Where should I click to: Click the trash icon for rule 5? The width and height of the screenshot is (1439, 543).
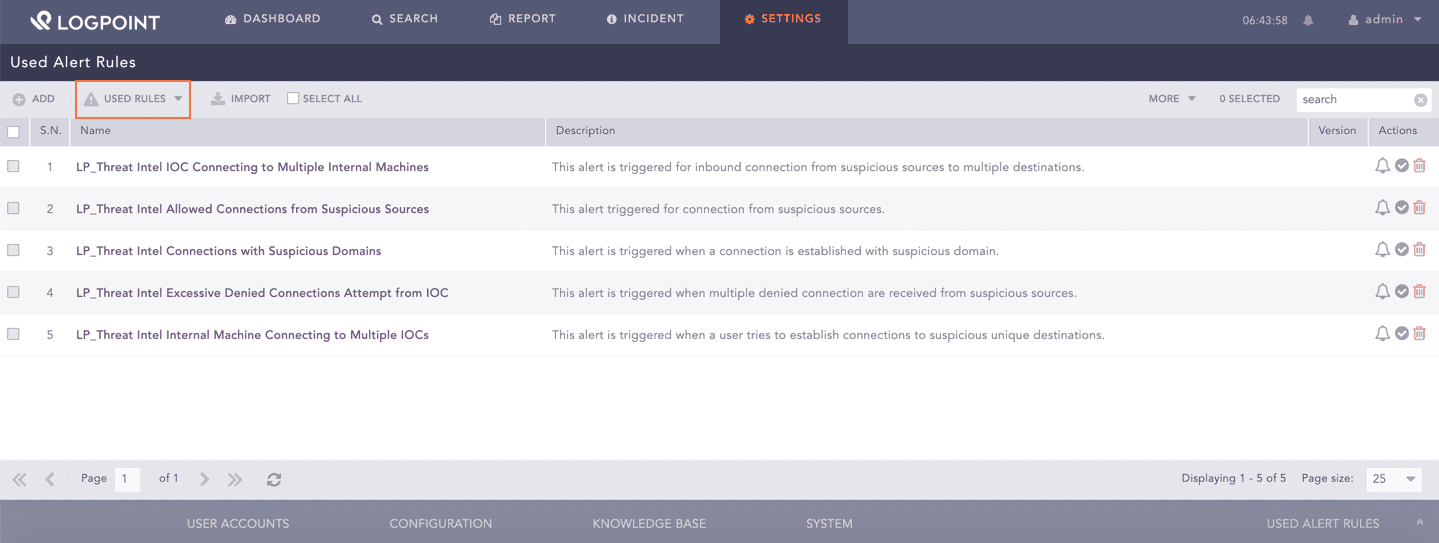point(1419,334)
